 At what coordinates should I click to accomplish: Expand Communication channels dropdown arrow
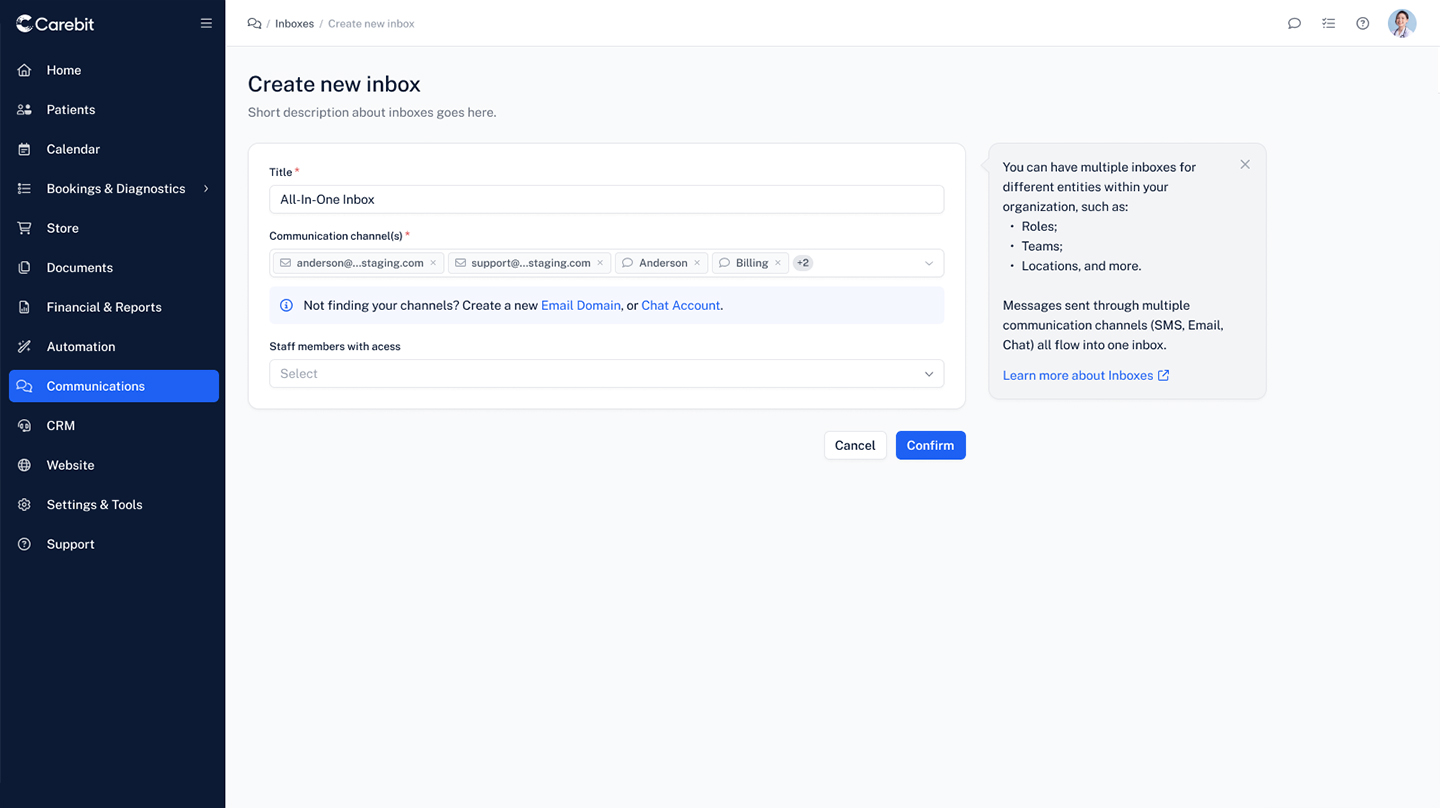click(929, 263)
